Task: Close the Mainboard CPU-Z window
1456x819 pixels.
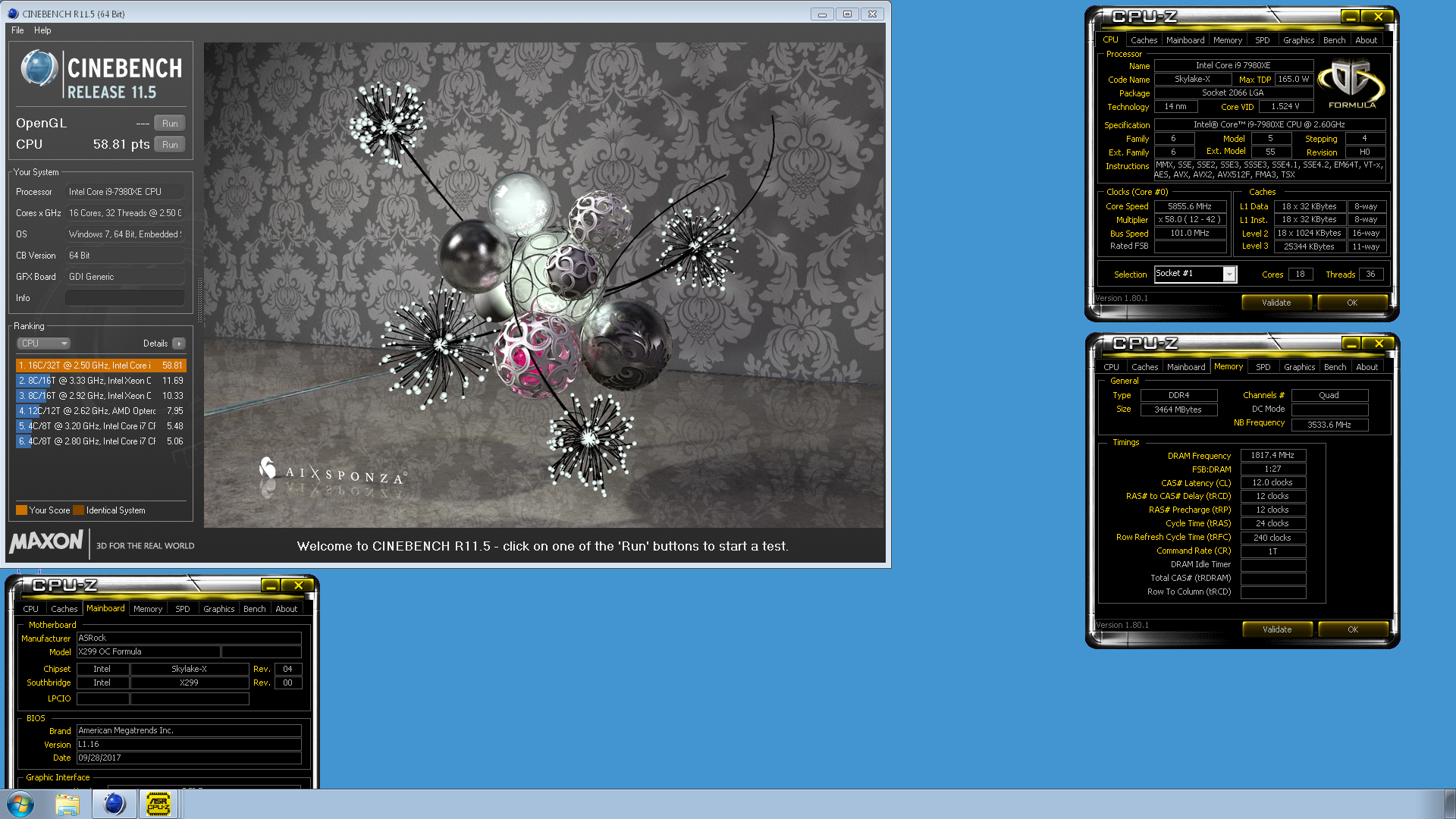Action: pos(299,585)
